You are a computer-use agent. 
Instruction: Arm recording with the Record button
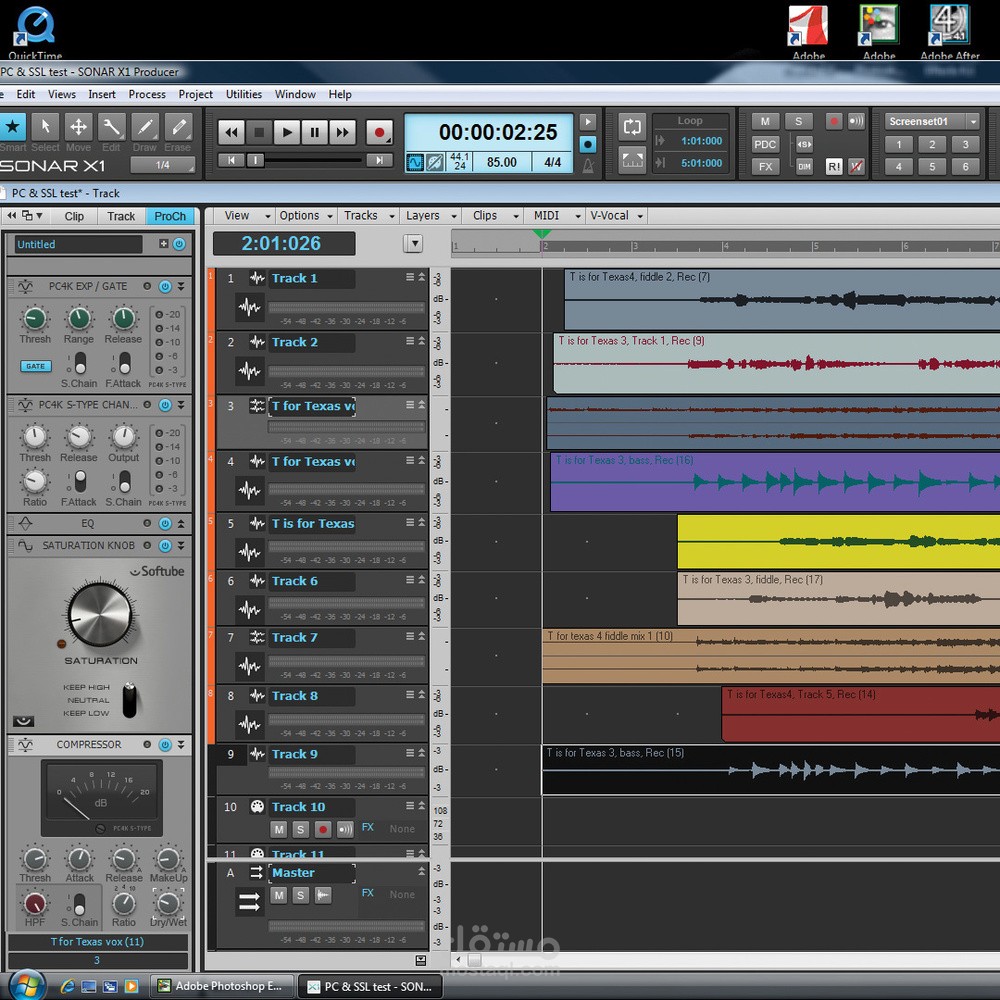(379, 133)
